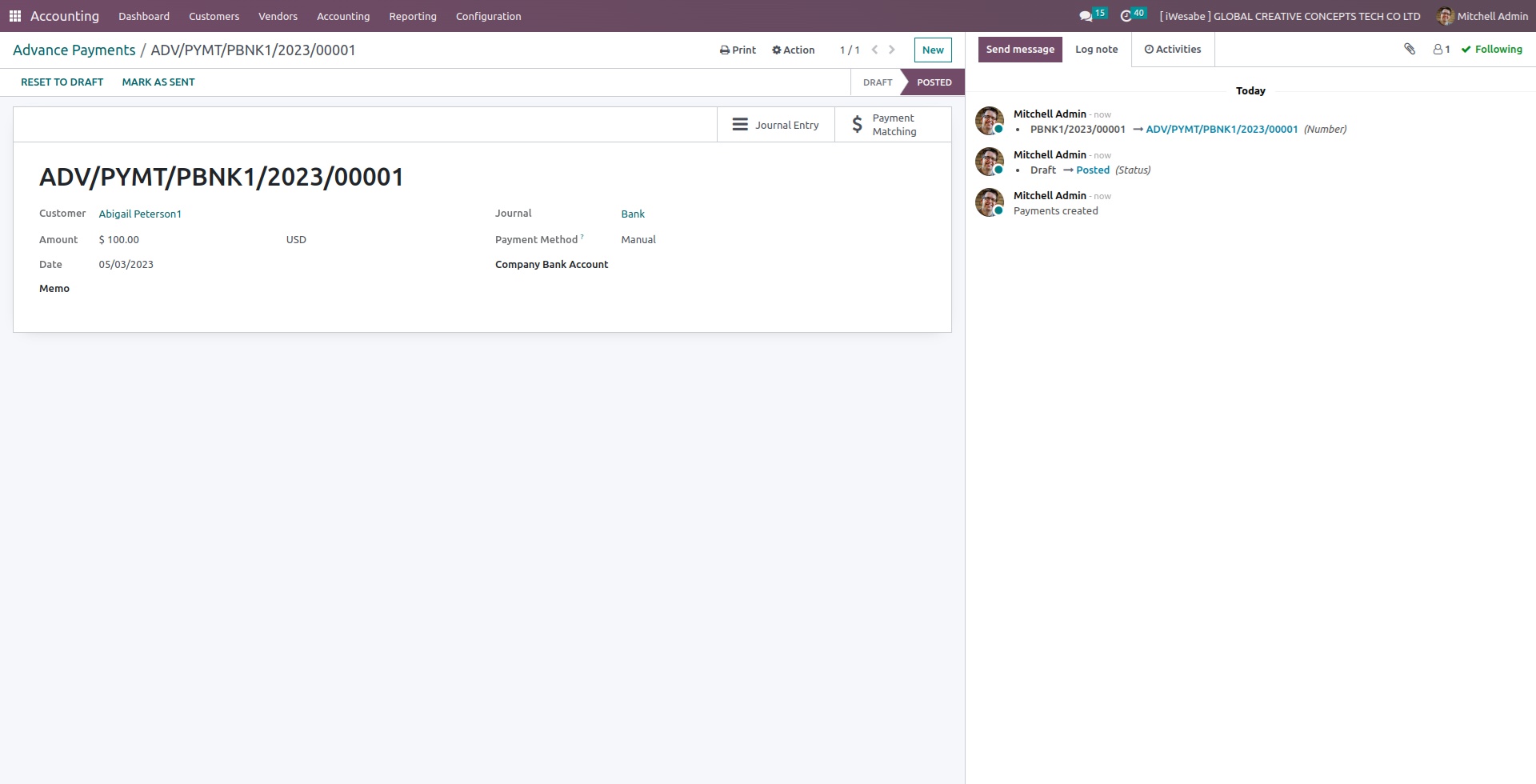Expand the Print dropdown
Viewport: 1536px width, 784px height.
[x=738, y=50]
